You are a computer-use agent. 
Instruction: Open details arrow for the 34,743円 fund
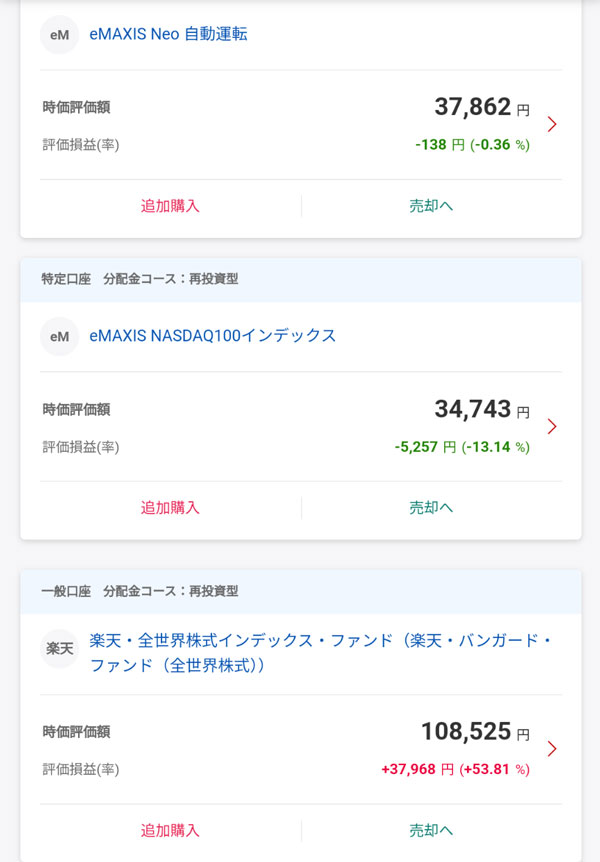(x=552, y=426)
